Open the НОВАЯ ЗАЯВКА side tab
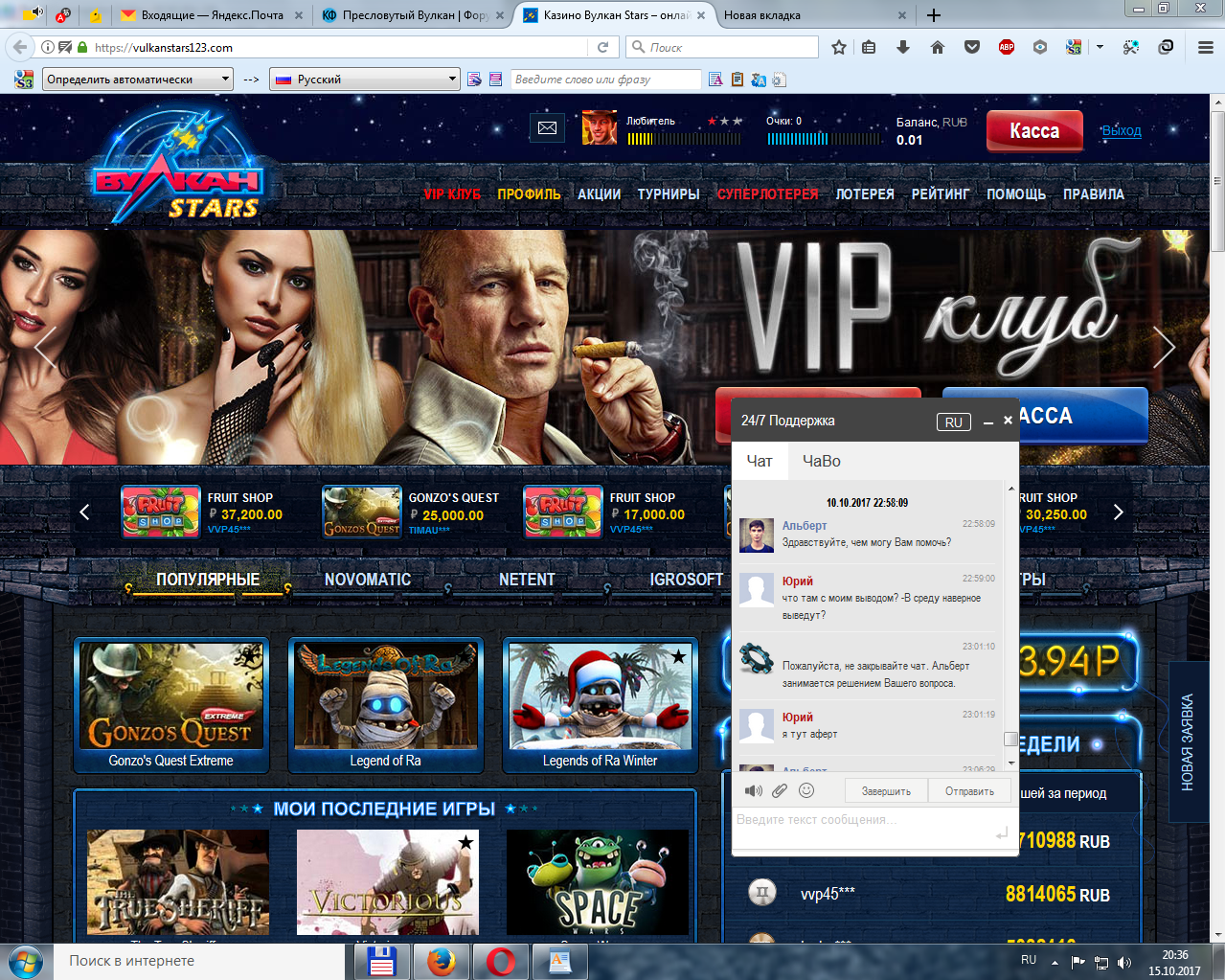 pos(1188,741)
